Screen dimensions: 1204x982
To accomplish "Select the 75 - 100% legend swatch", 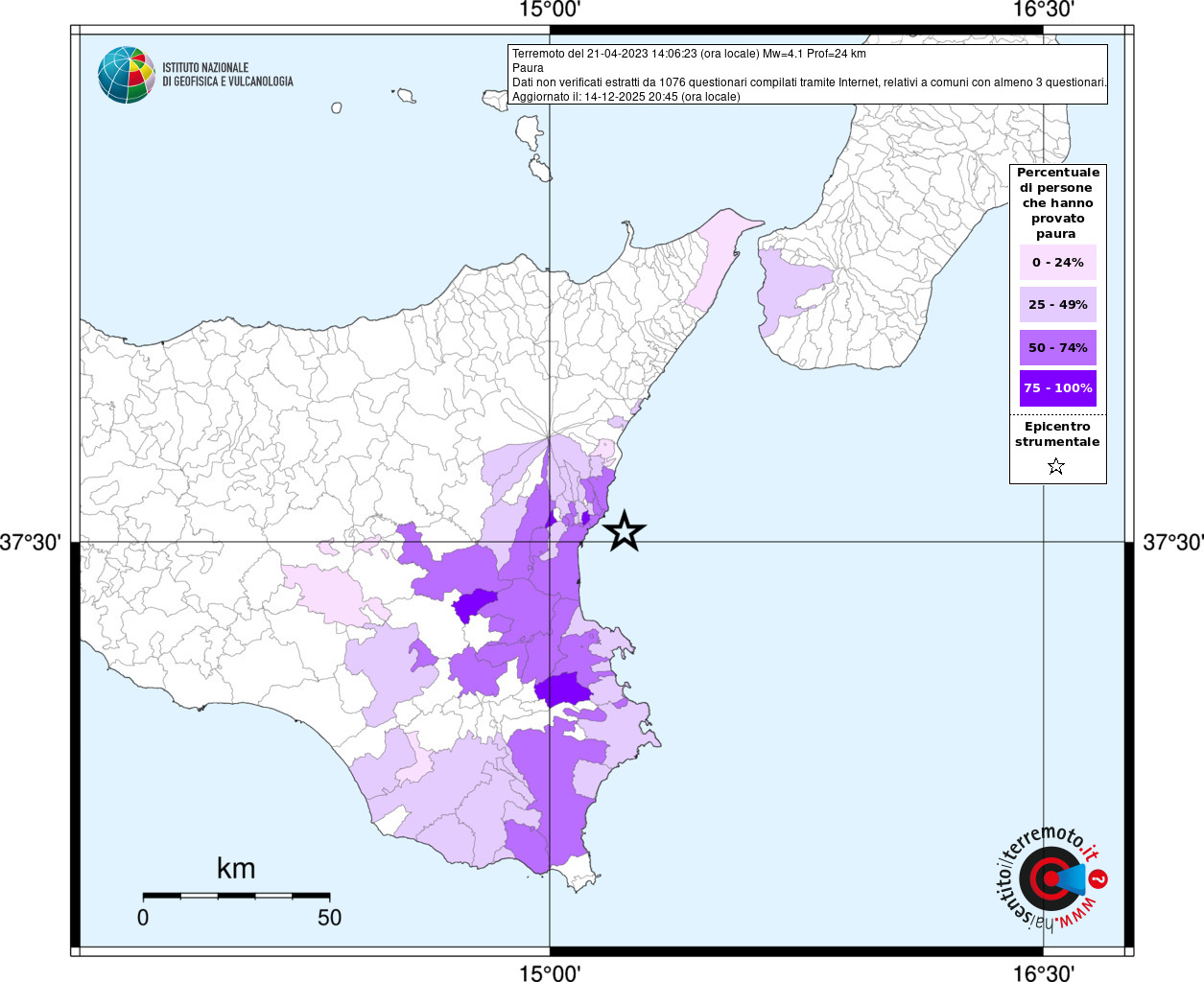I will (x=1057, y=388).
